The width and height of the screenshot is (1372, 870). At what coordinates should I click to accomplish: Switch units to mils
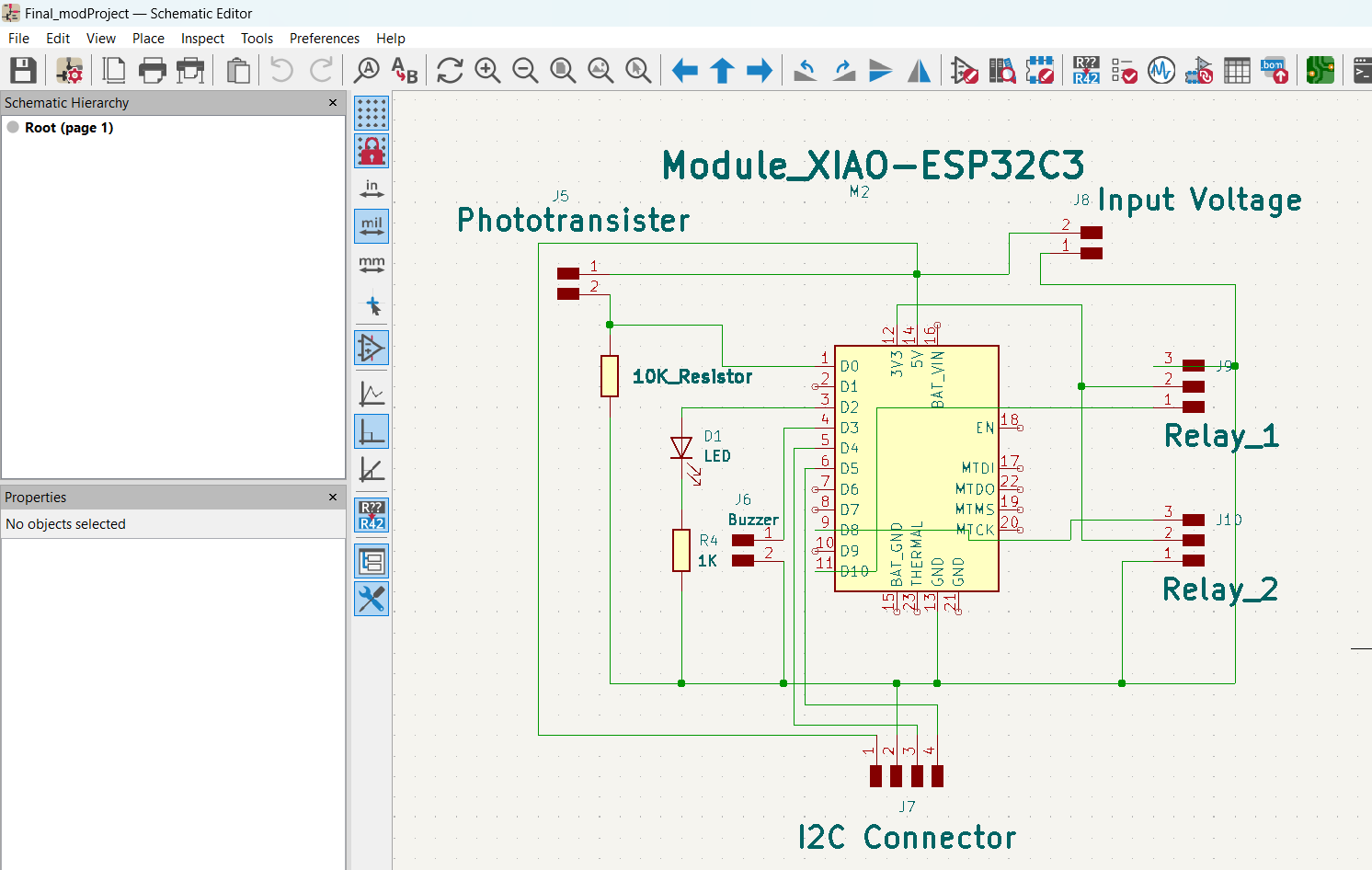click(372, 226)
